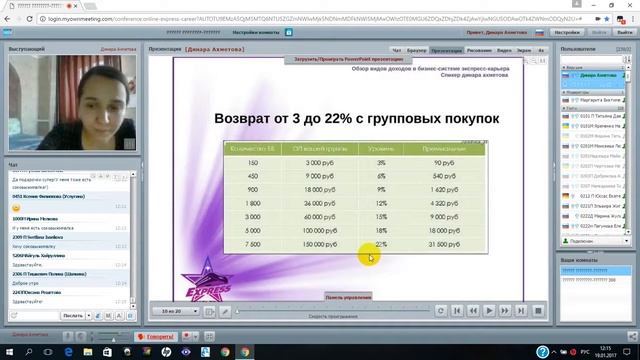Open the dropdown arrow next to Послать

coord(89,316)
